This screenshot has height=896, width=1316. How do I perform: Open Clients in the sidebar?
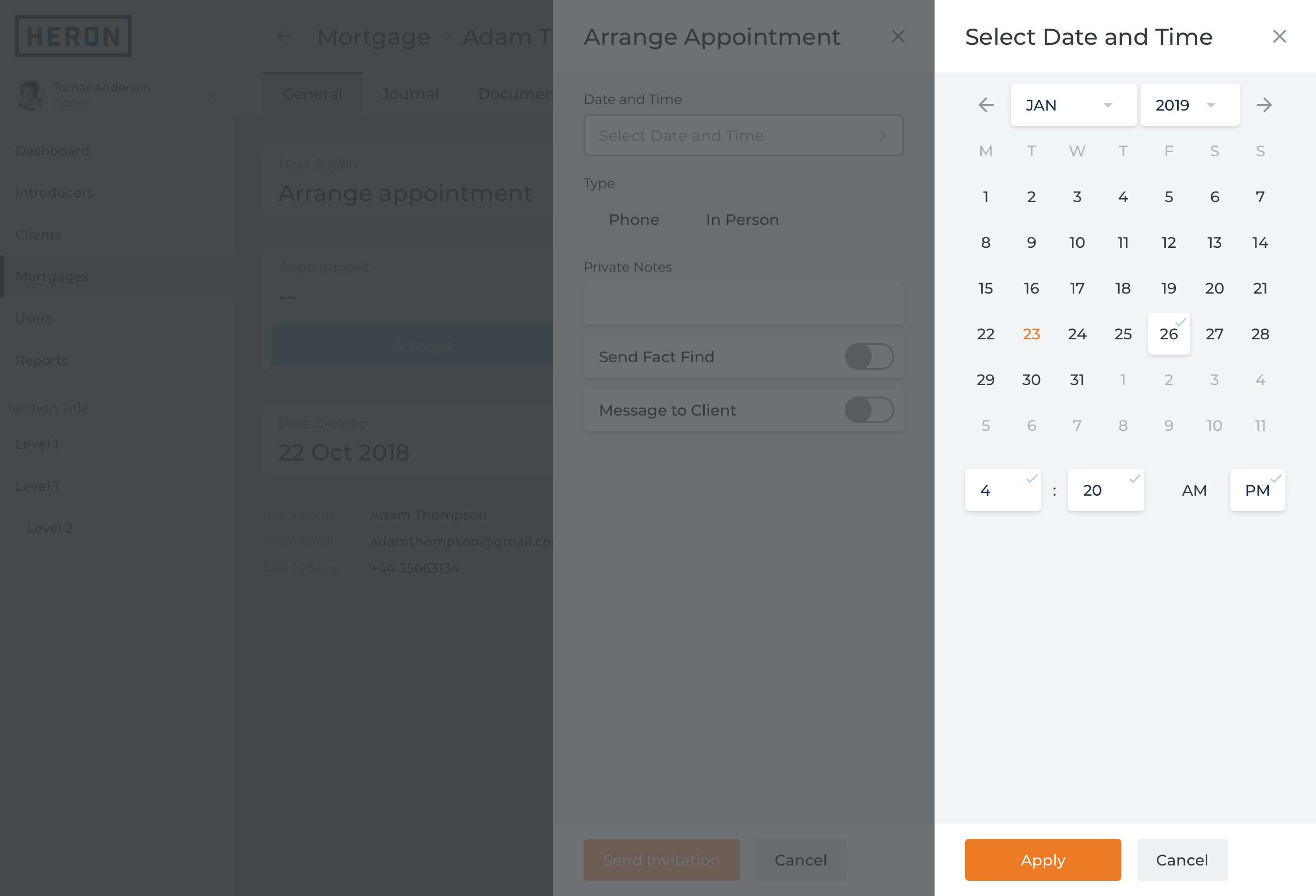[x=39, y=234]
